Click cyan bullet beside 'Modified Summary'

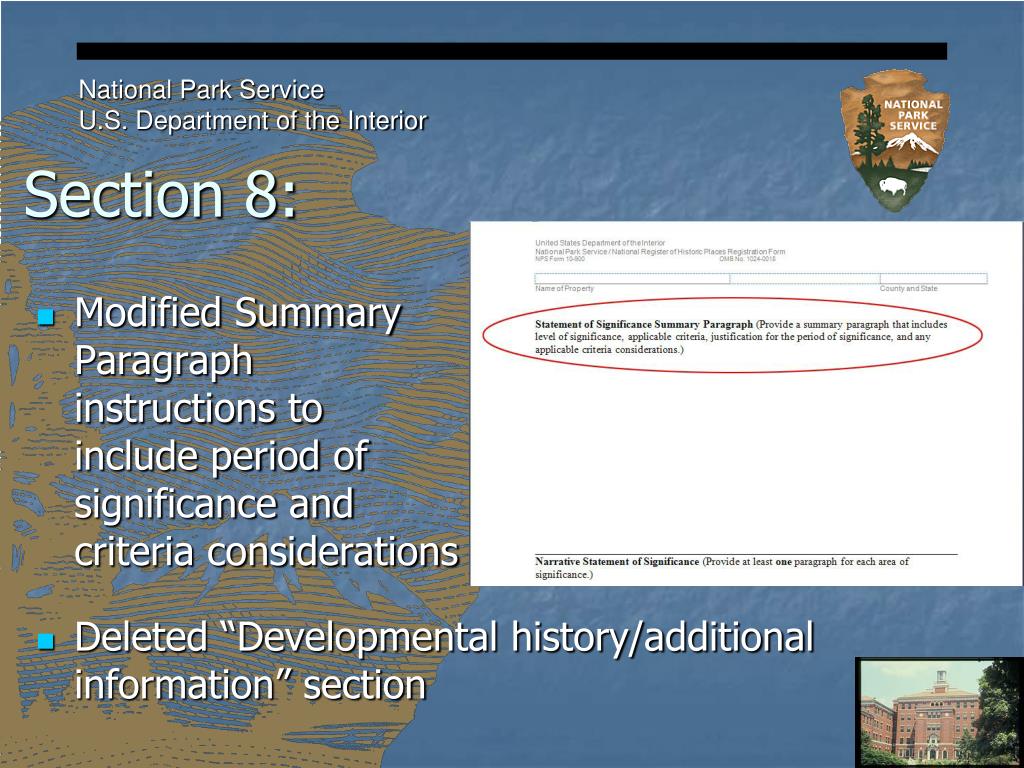click(46, 317)
